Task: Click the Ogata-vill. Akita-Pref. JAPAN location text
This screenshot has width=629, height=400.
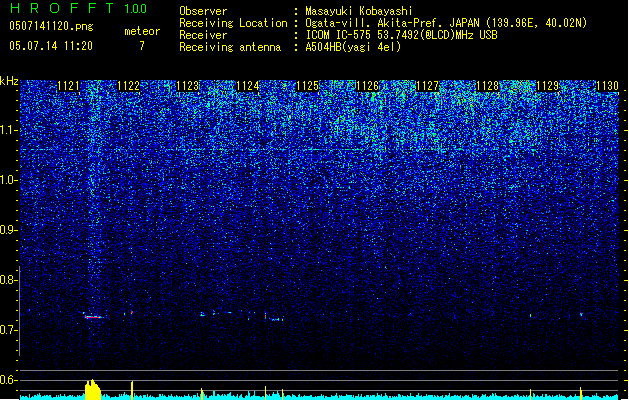Action: [x=446, y=23]
